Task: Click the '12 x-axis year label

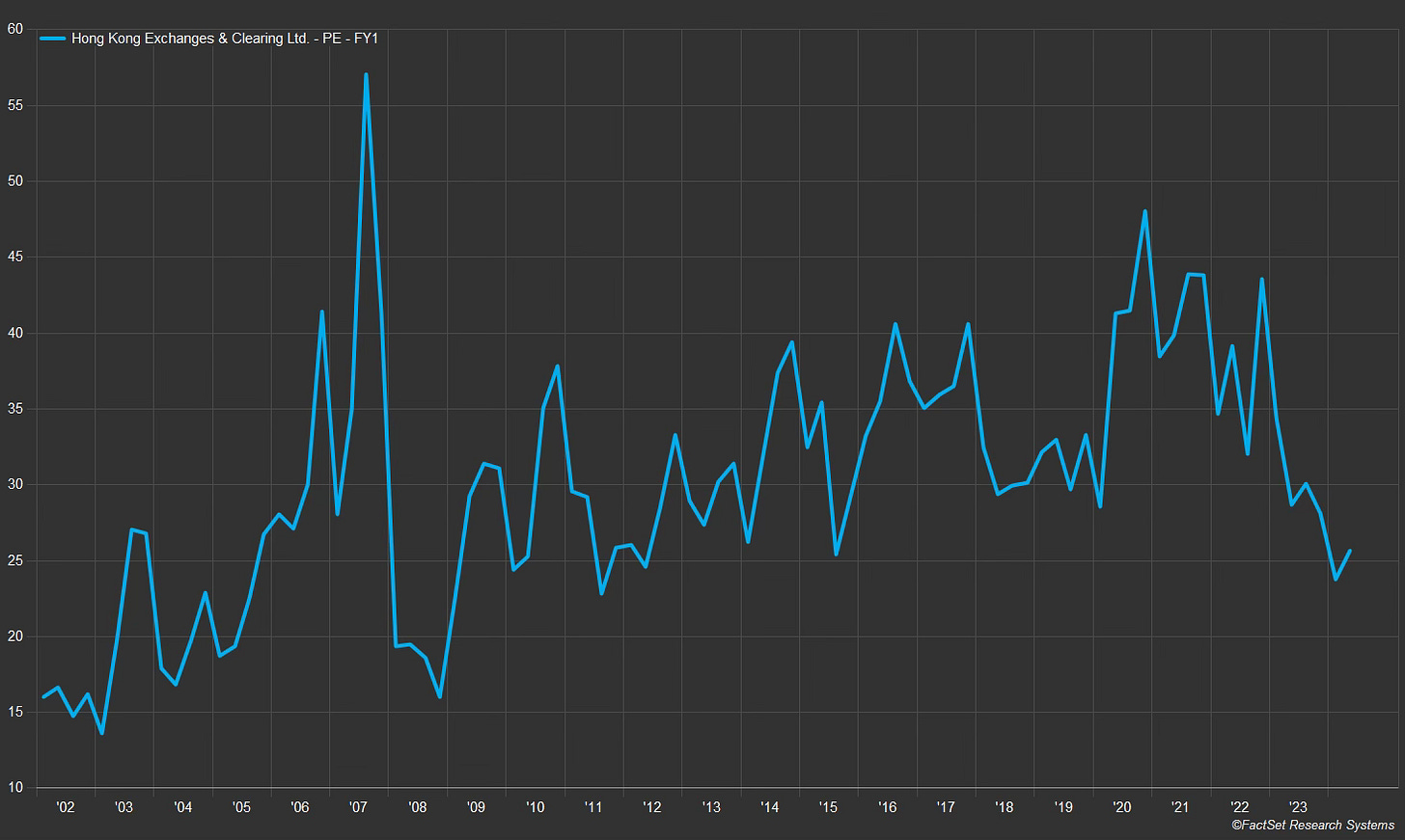Action: tap(652, 807)
